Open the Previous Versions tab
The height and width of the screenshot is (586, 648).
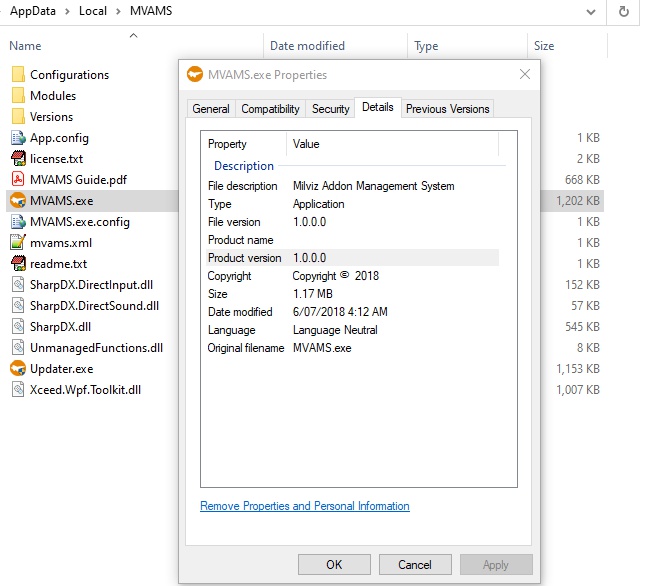click(x=448, y=109)
